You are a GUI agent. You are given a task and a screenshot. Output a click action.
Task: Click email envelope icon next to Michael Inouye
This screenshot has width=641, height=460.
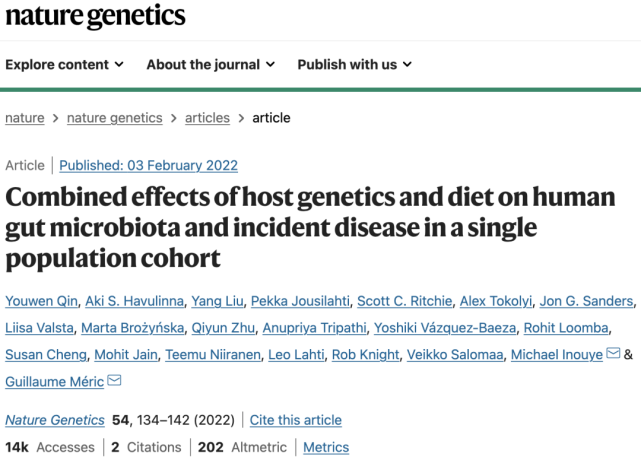coord(613,353)
